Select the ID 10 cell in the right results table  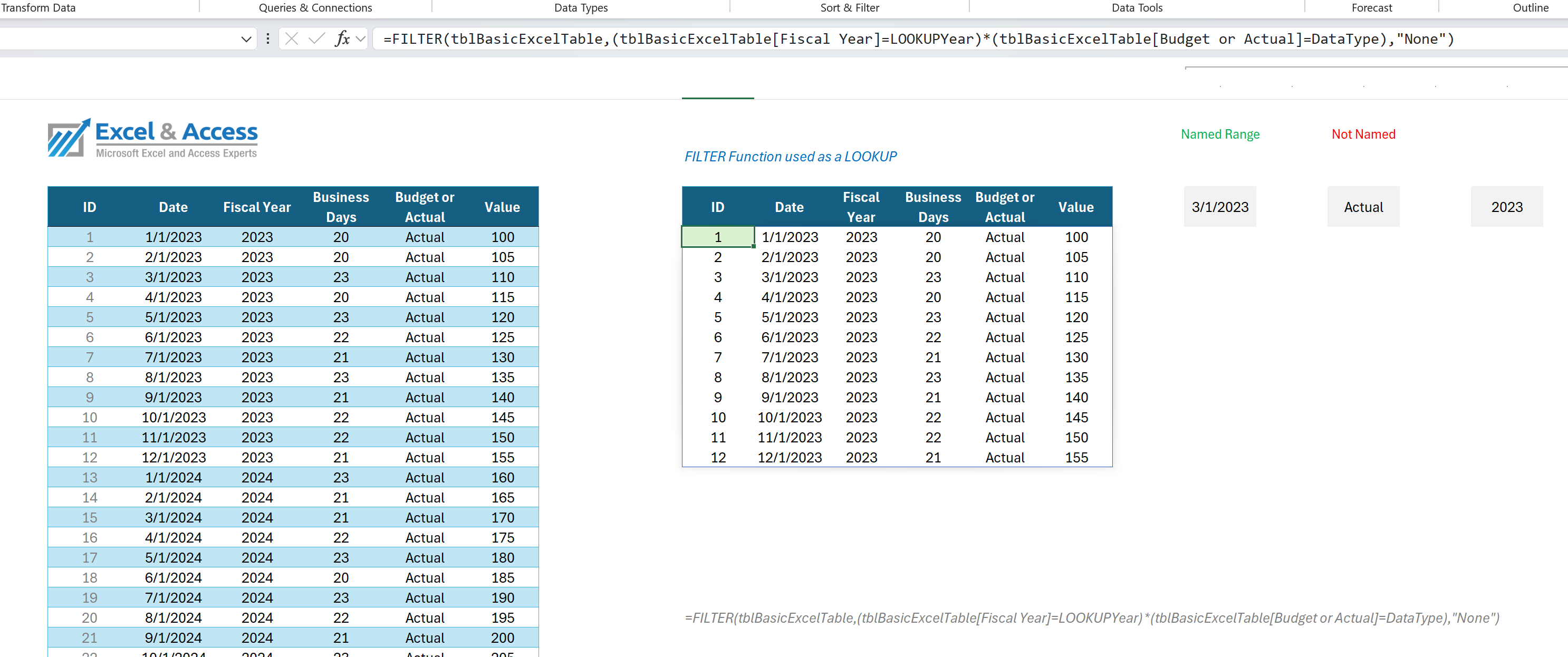(x=718, y=417)
